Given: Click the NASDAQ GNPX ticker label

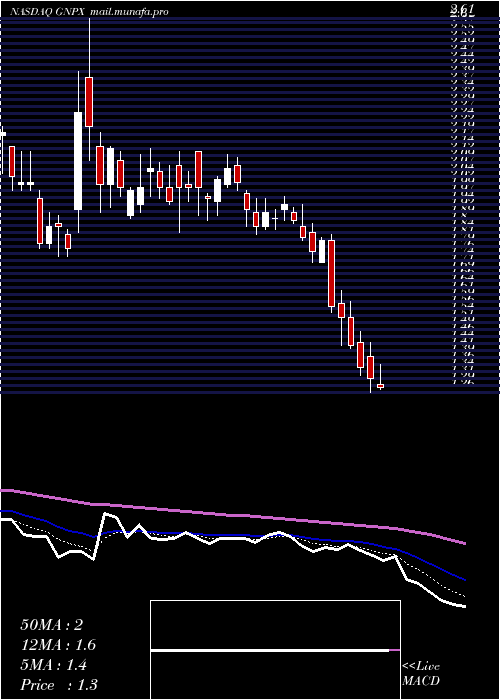Looking at the screenshot, I should click(x=48, y=12).
